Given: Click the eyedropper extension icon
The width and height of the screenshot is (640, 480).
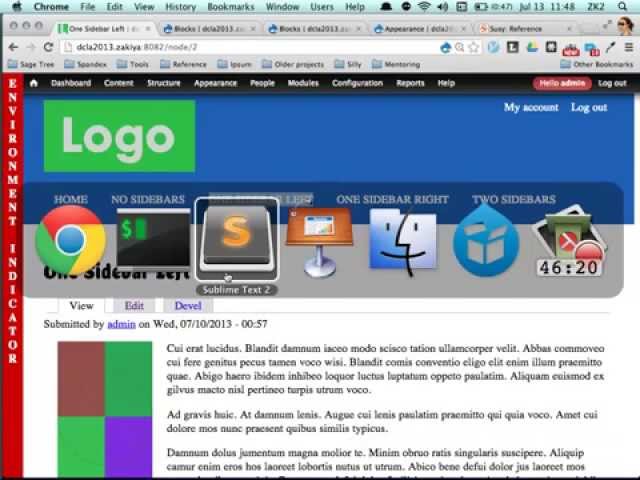Looking at the screenshot, I should (x=611, y=47).
